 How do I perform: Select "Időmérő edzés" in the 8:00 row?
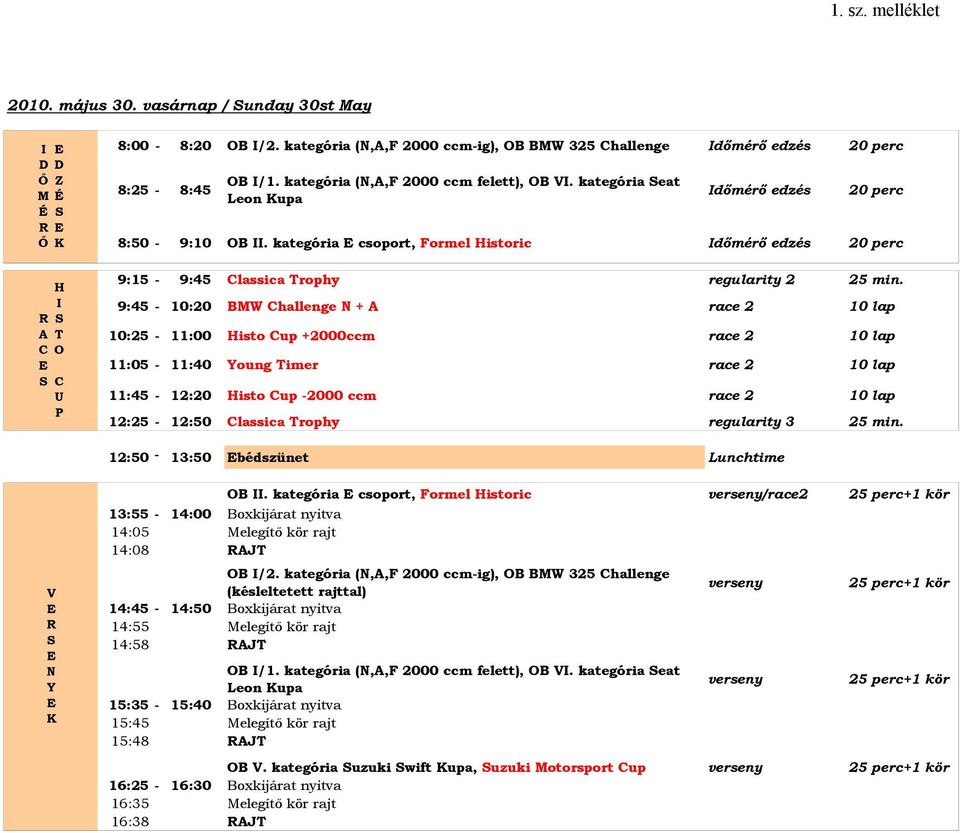[759, 146]
